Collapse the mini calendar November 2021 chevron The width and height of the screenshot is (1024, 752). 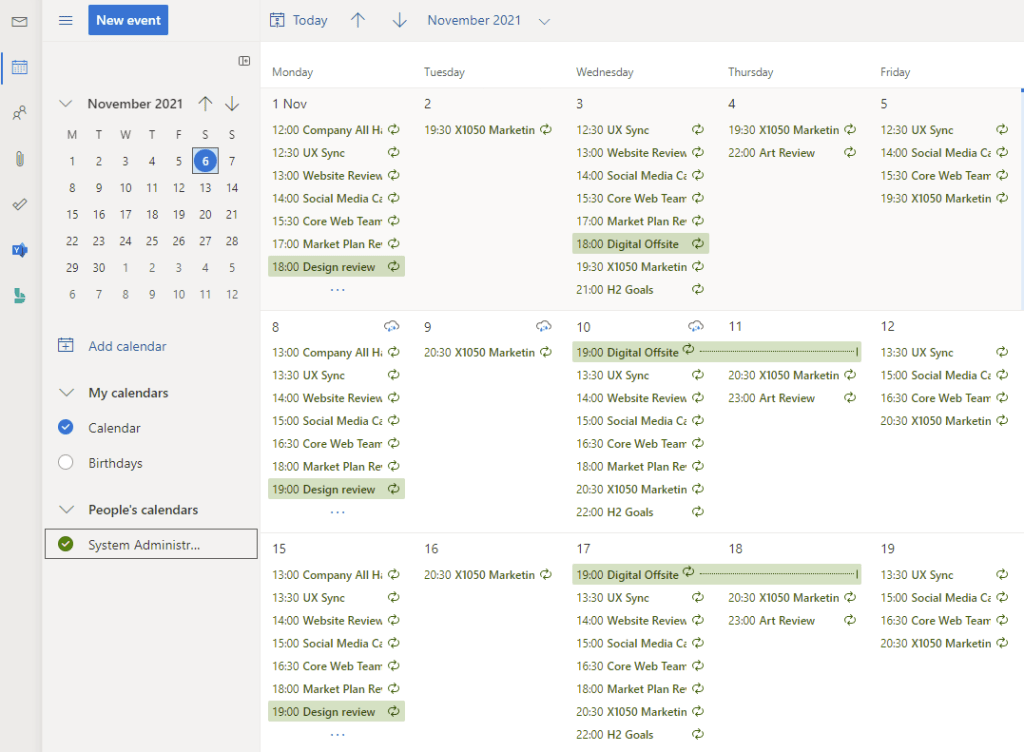(x=66, y=104)
